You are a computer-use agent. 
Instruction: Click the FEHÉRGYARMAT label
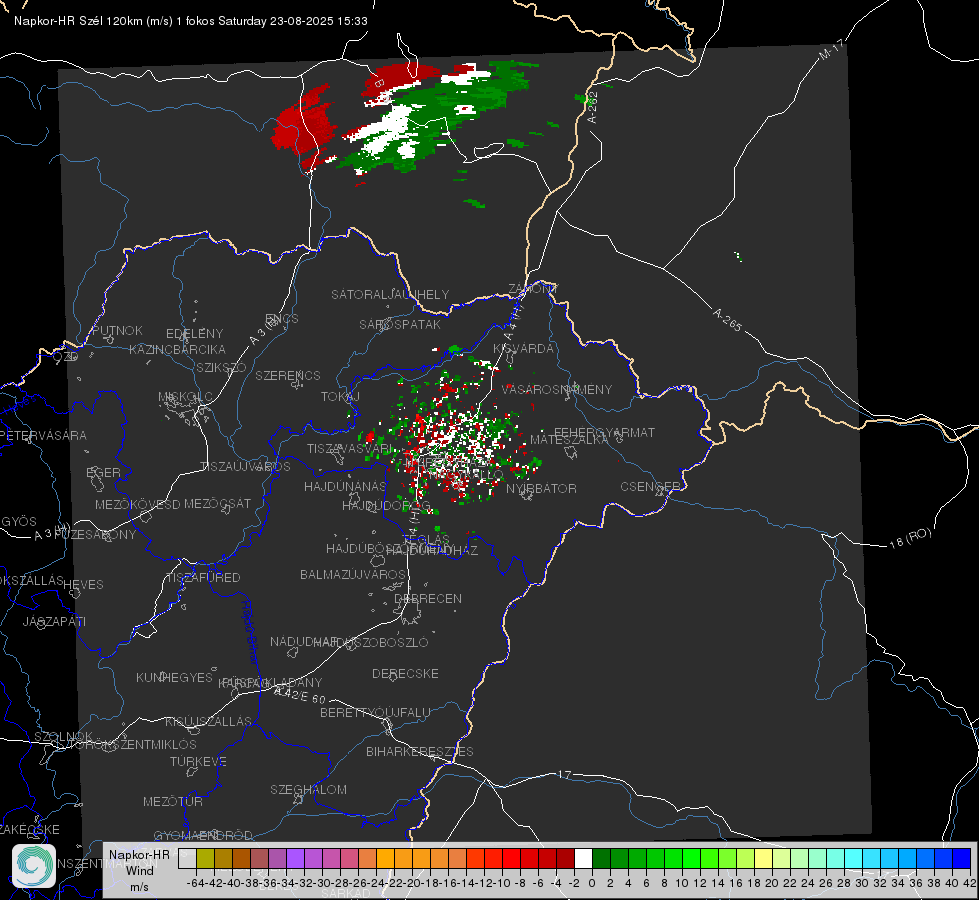(604, 432)
